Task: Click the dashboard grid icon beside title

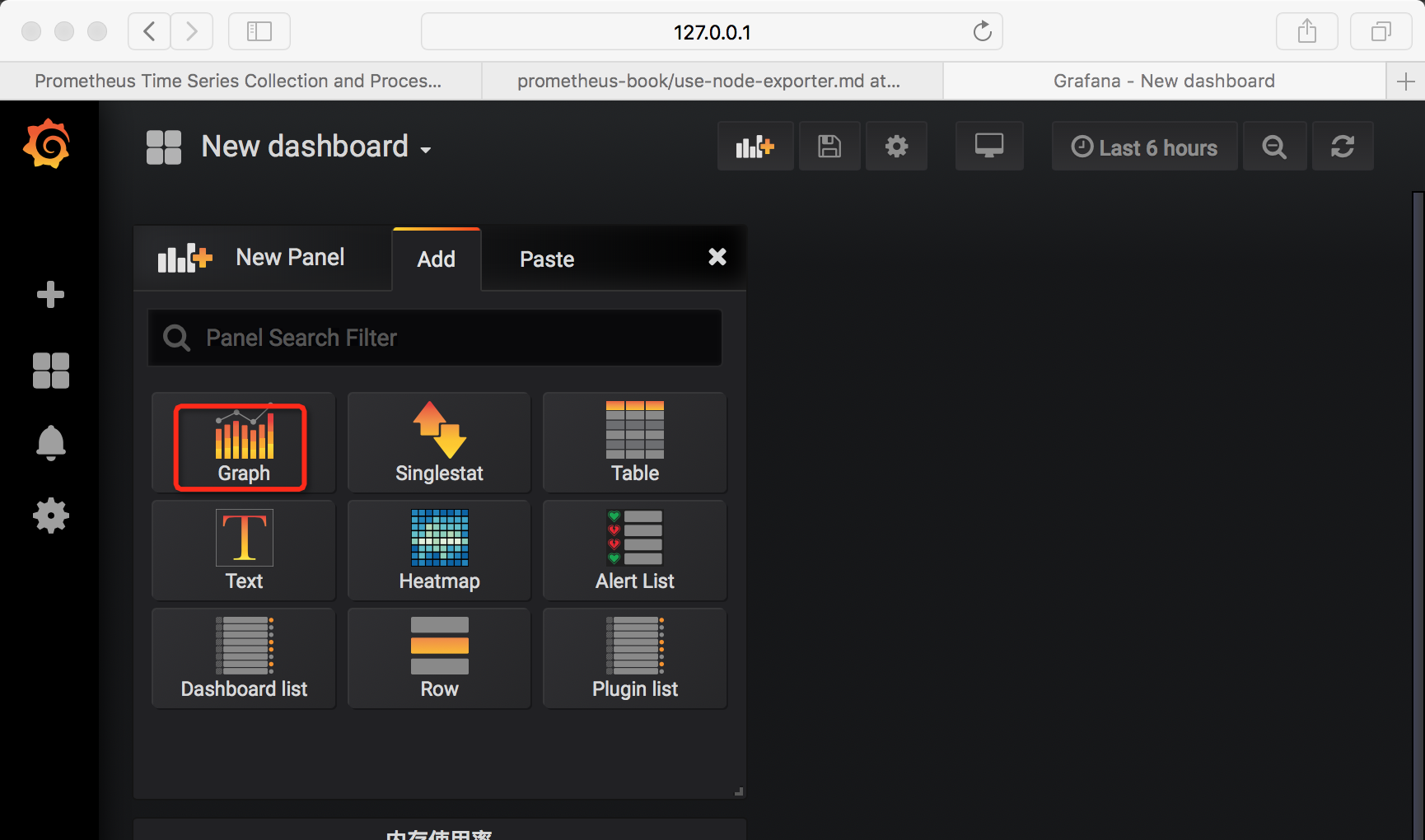Action: pyautogui.click(x=164, y=147)
